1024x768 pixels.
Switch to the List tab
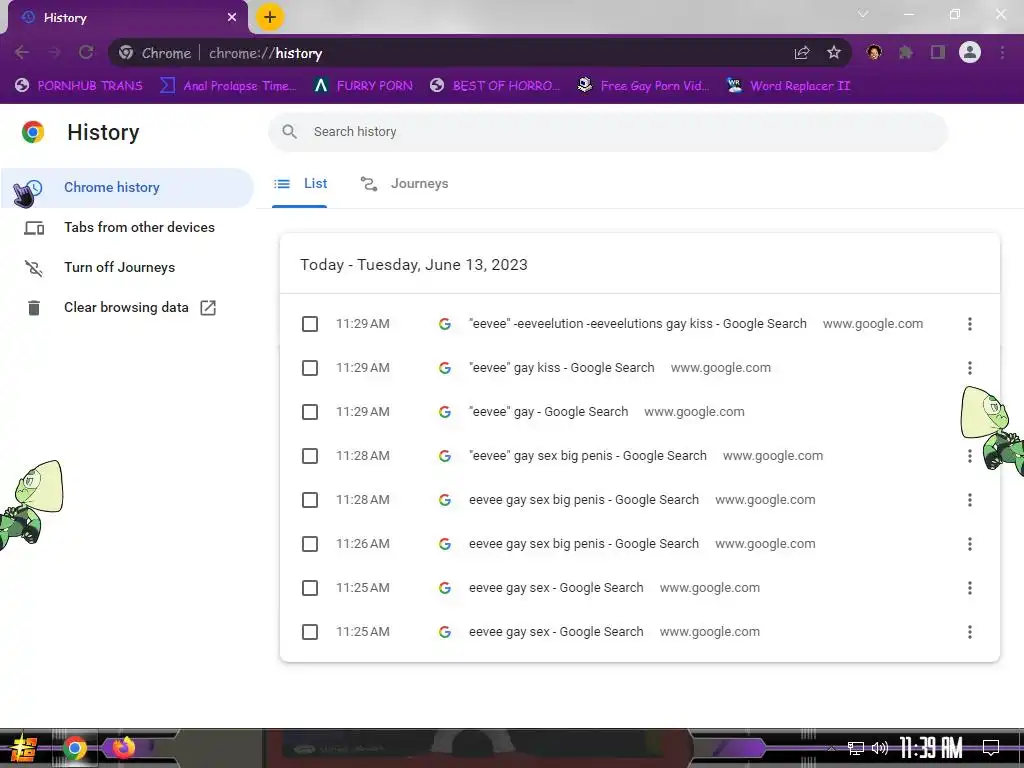[300, 184]
